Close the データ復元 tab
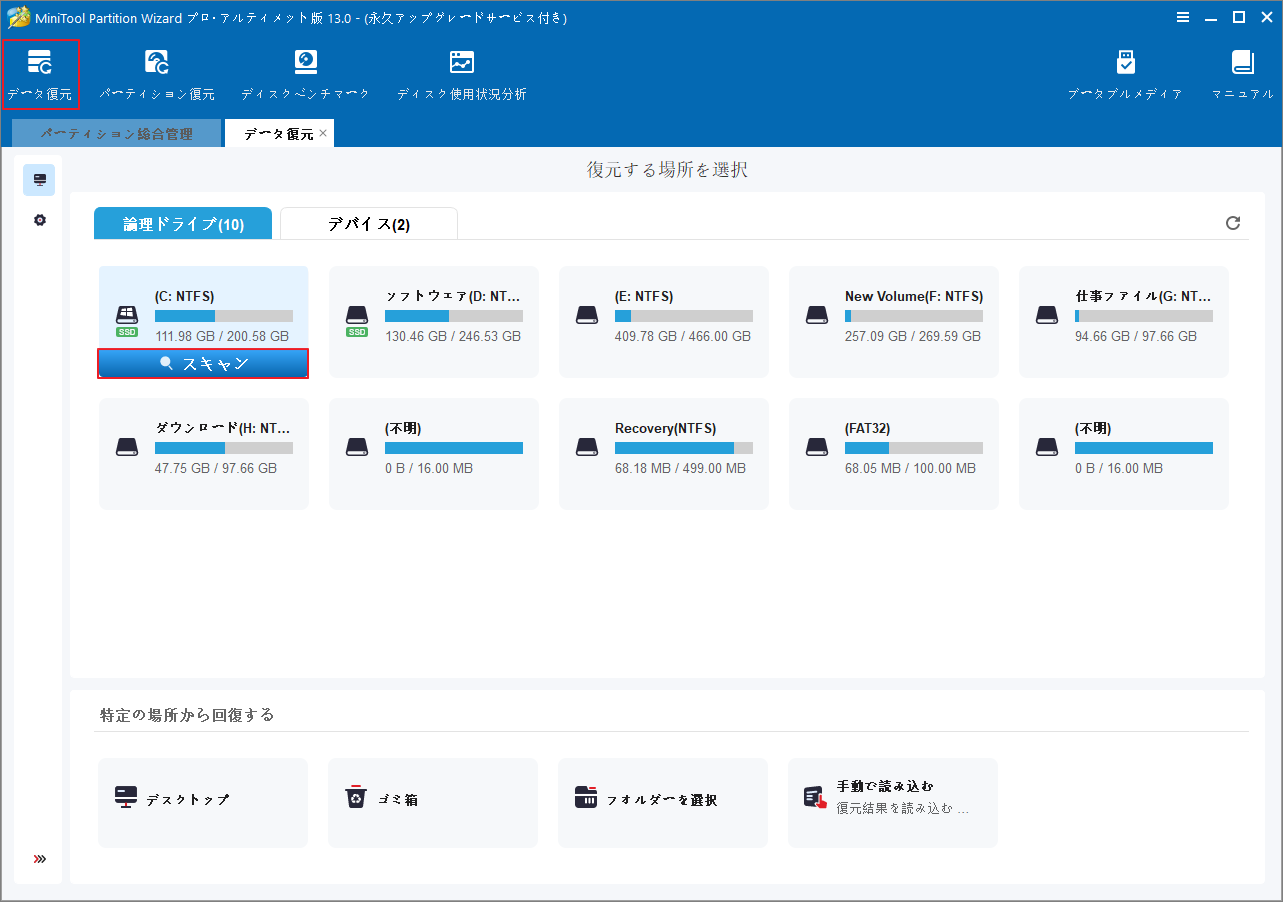The image size is (1283, 902). pos(323,131)
